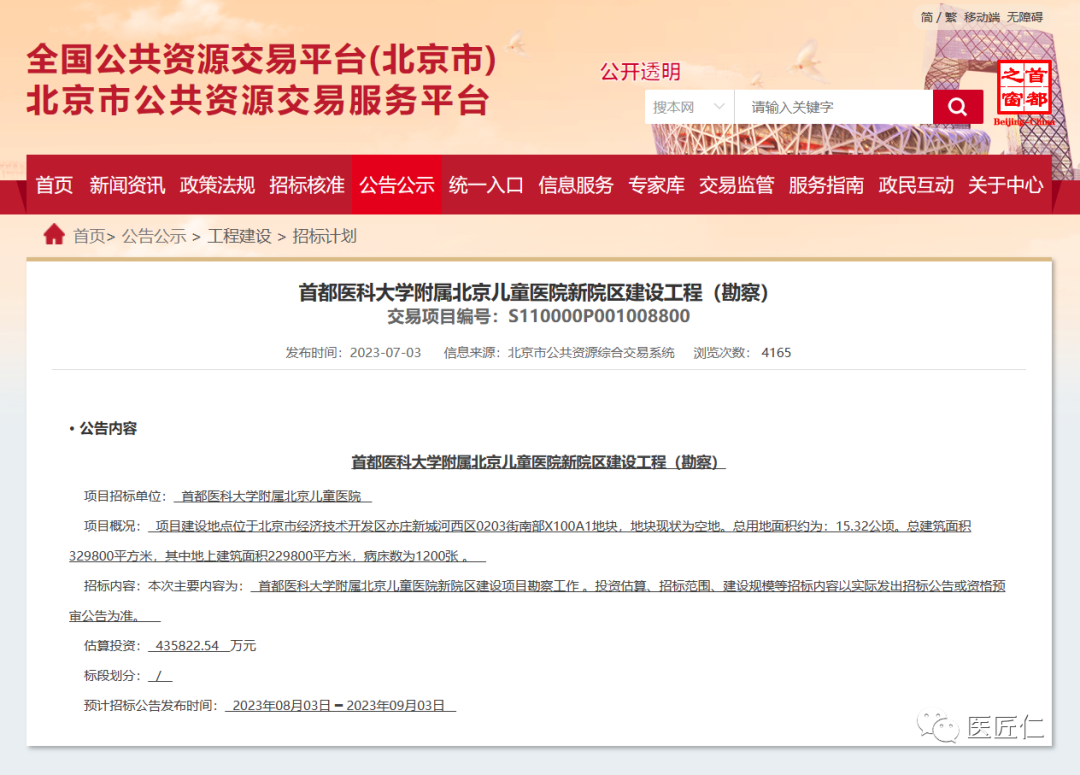Click the 公开透明 slogan text
This screenshot has height=775, width=1080.
(x=641, y=72)
